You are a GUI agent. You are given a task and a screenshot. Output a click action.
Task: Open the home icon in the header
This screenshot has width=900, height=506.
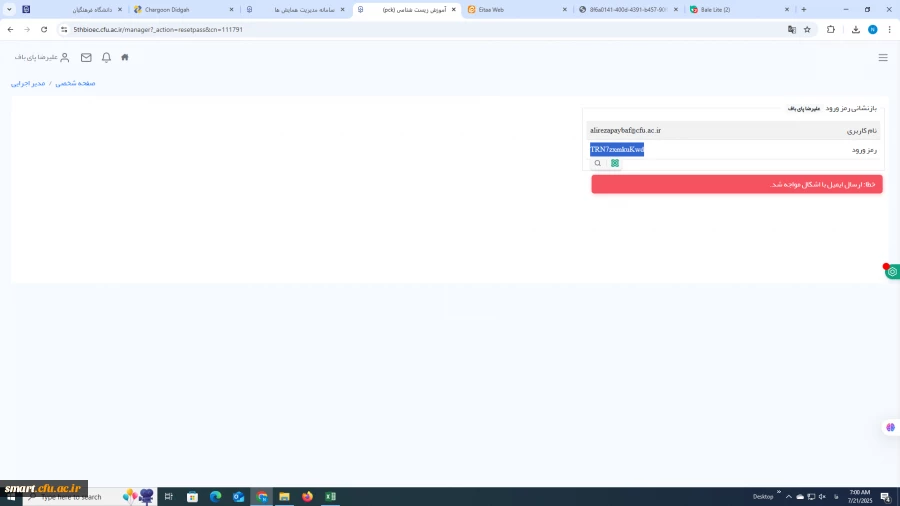point(125,57)
